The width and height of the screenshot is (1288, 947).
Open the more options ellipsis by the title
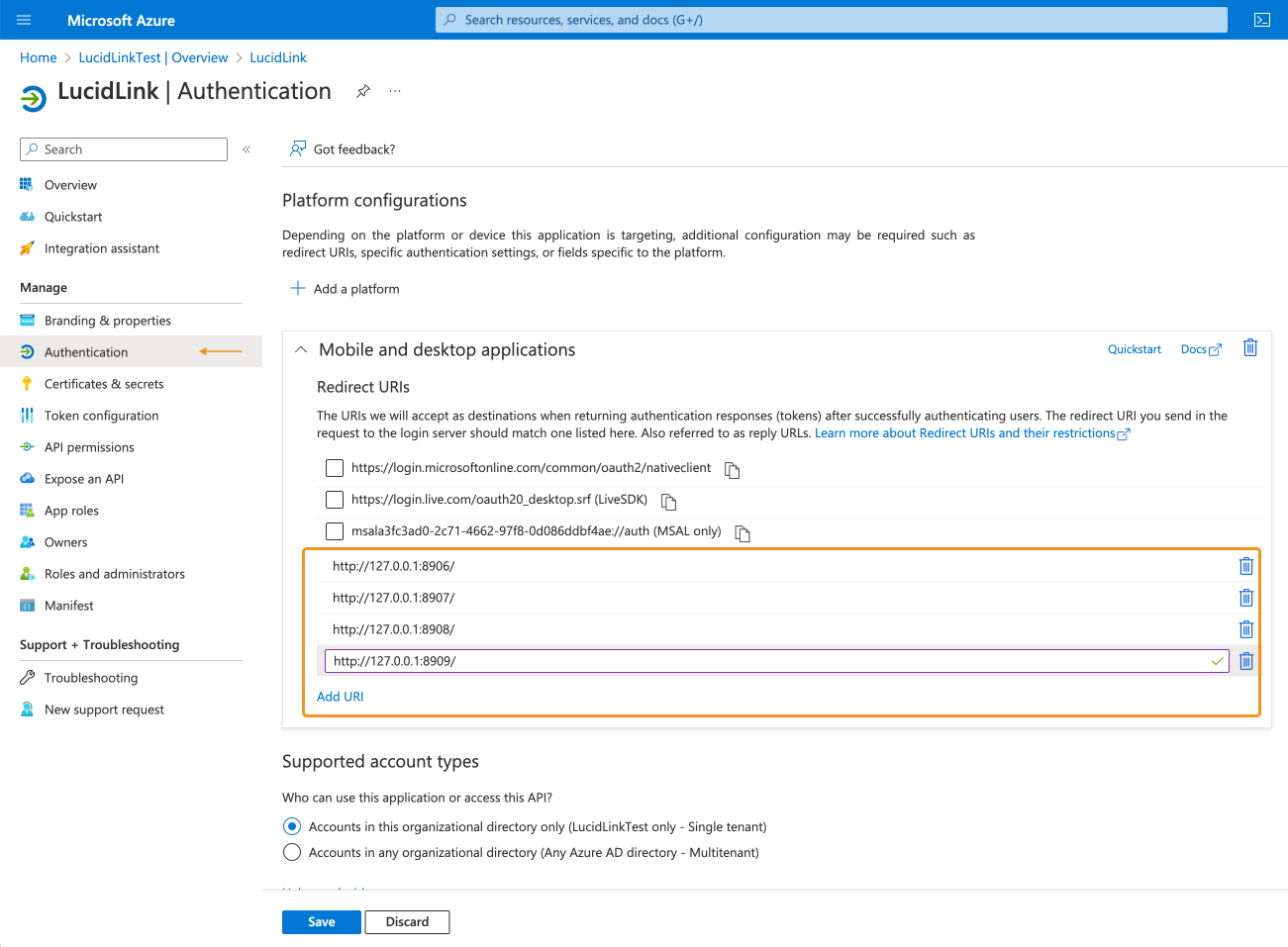coord(395,91)
